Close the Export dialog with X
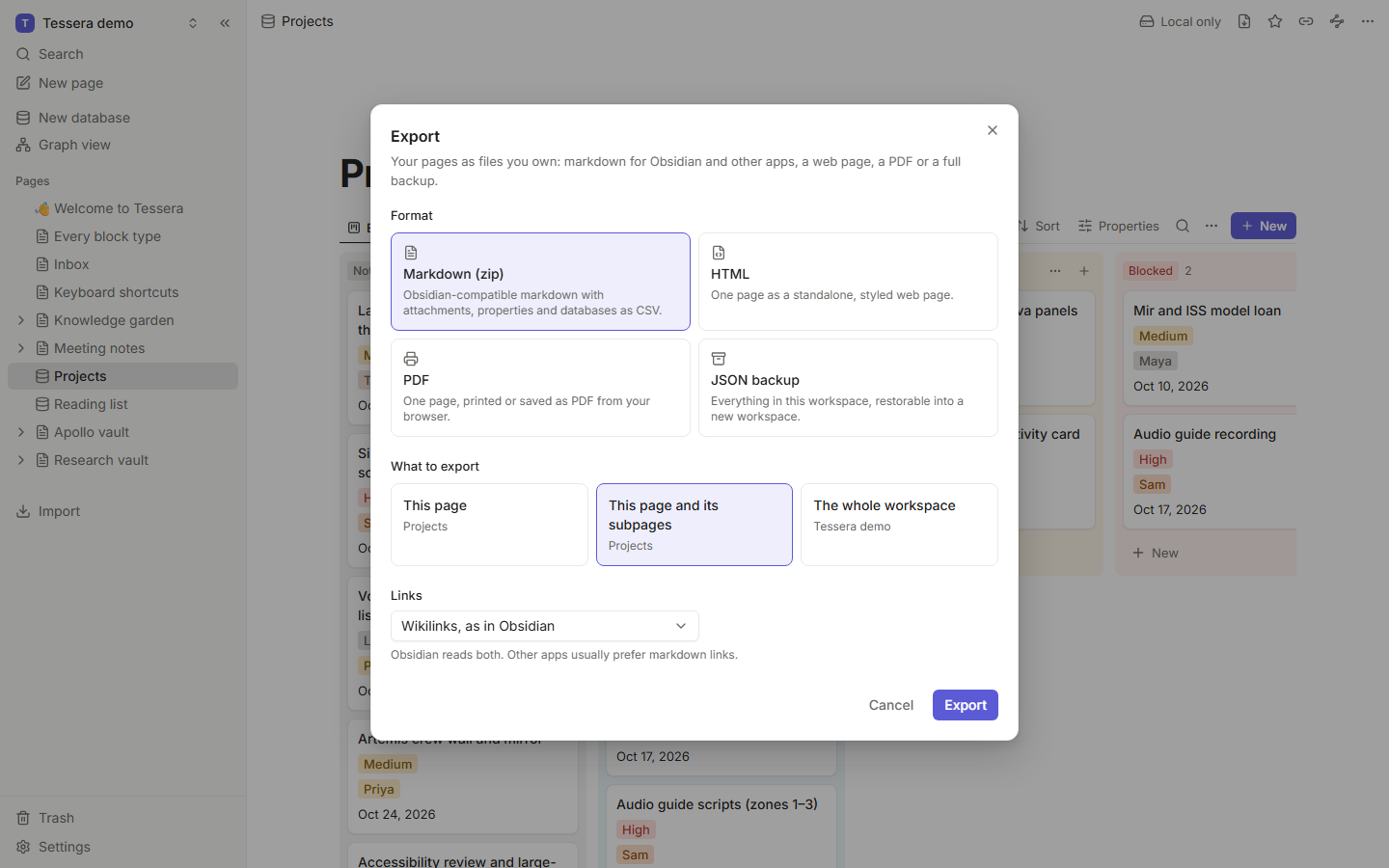This screenshot has height=868, width=1389. 993,130
